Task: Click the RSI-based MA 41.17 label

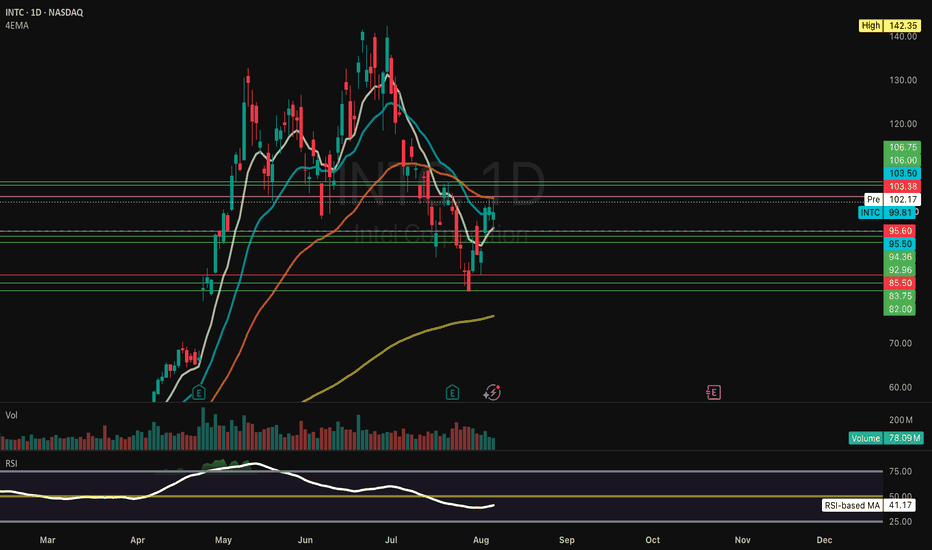Action: [868, 505]
